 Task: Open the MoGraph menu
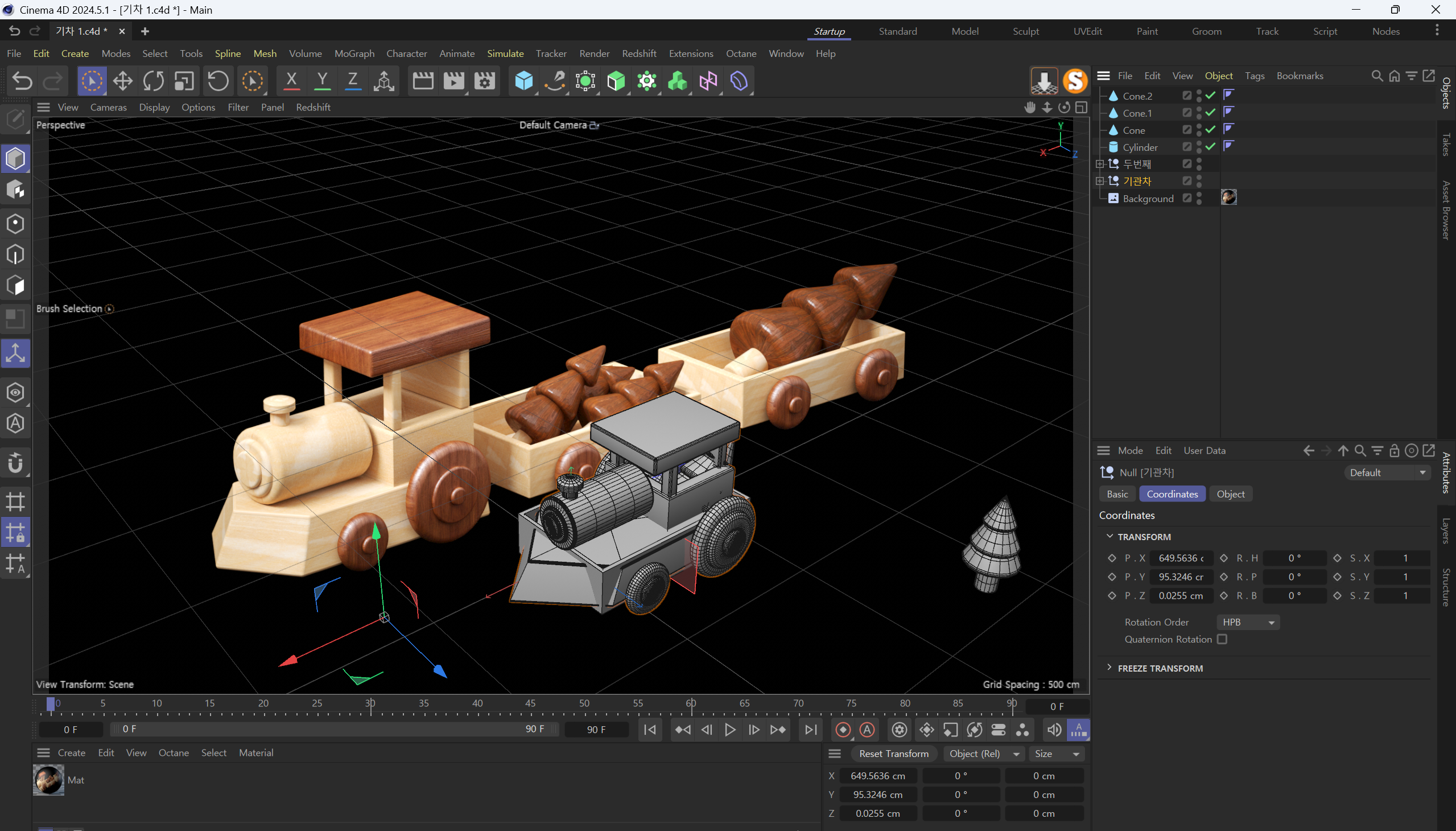tap(354, 54)
